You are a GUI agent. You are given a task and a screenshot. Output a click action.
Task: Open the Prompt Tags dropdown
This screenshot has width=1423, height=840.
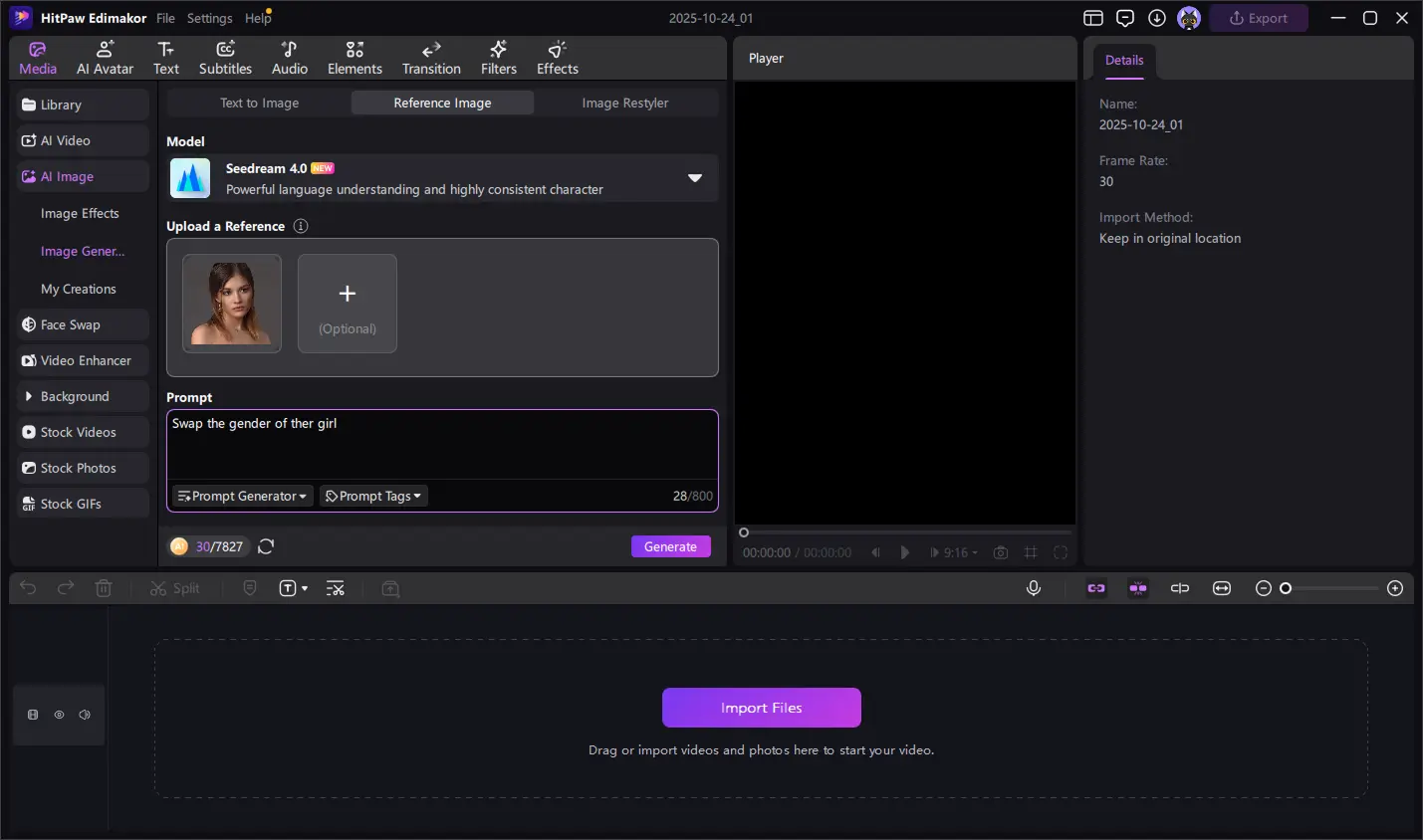[373, 496]
